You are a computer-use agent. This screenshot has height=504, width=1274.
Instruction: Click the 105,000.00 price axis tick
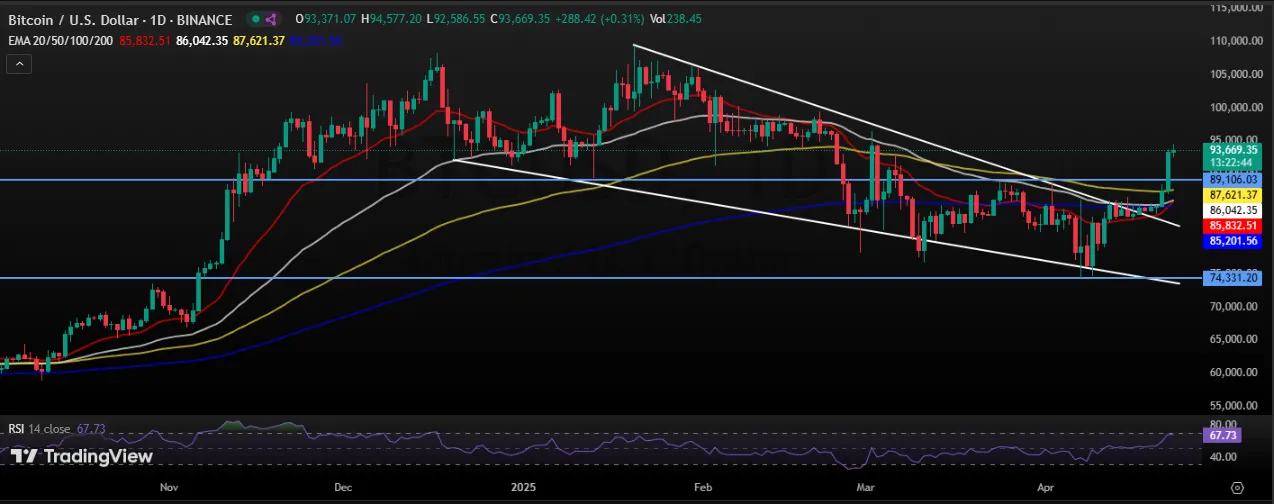pos(1237,74)
